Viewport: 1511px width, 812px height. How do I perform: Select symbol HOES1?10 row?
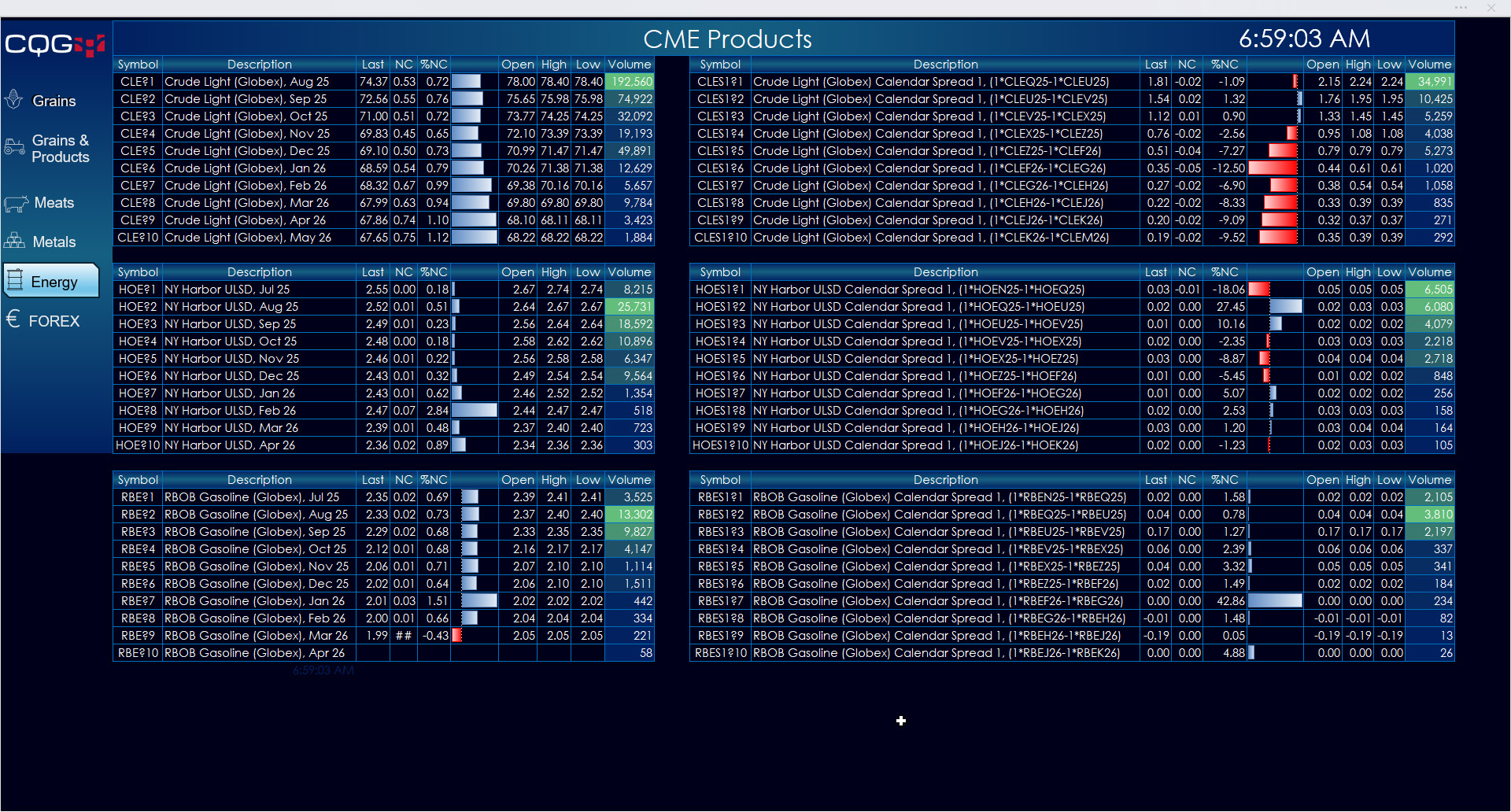click(720, 445)
